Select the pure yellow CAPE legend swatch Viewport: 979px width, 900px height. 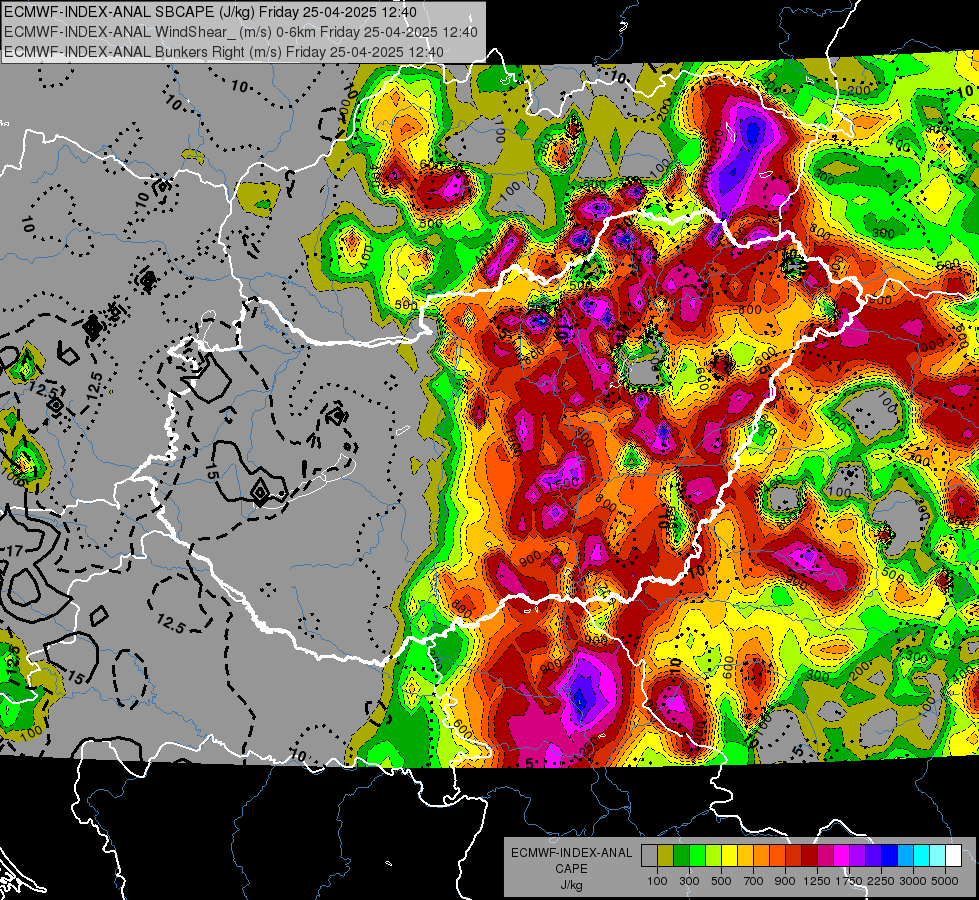pyautogui.click(x=729, y=855)
